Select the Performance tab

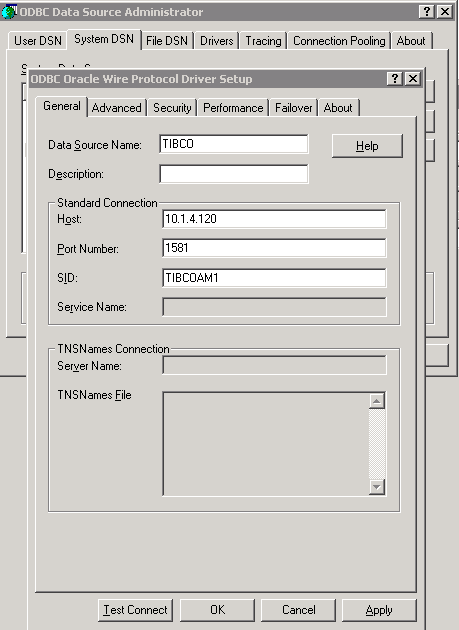tap(233, 108)
